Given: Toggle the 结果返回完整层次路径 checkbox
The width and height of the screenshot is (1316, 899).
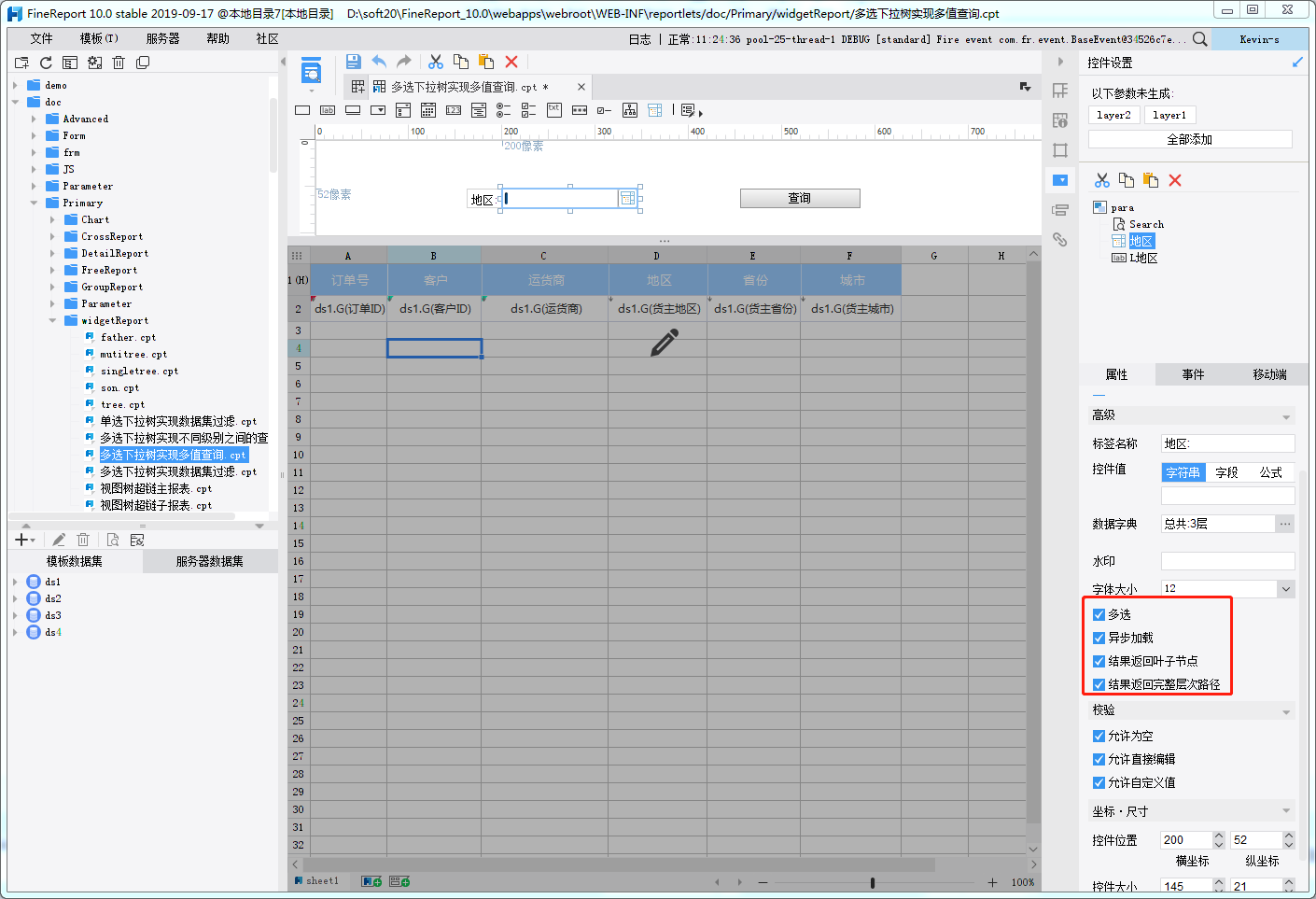Looking at the screenshot, I should pyautogui.click(x=1099, y=684).
